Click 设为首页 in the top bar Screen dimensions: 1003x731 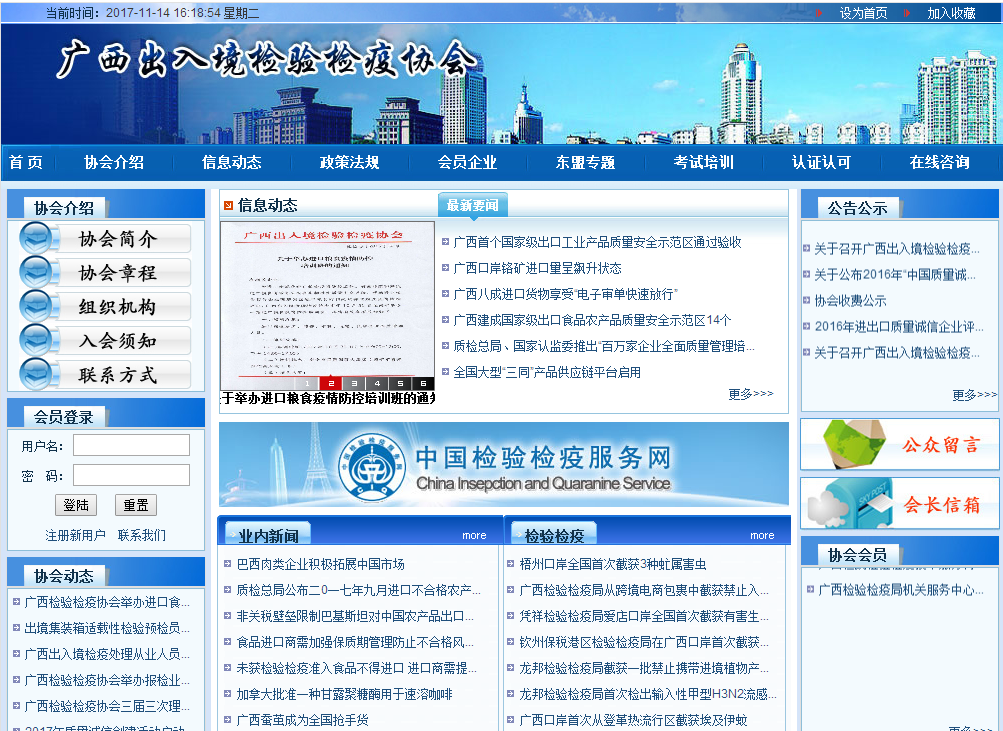tap(863, 13)
